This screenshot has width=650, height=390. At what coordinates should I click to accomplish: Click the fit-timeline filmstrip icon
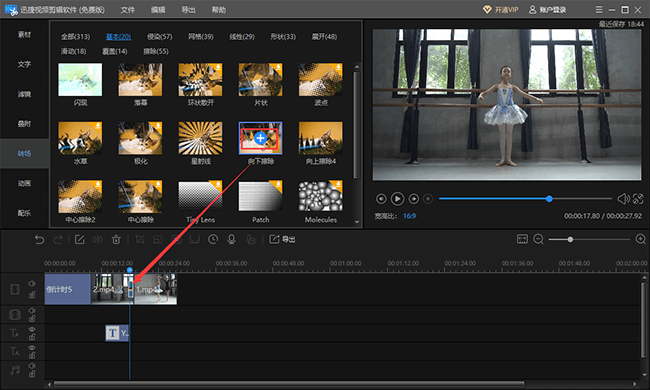pyautogui.click(x=522, y=239)
